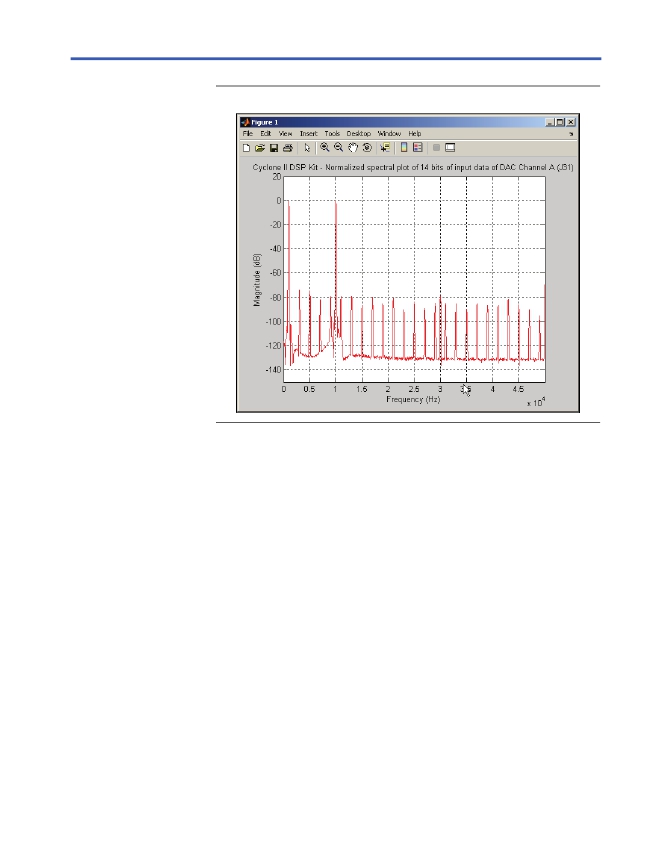This screenshot has height=864, width=672.
Task: Toggle the Data Cursor tool
Action: coord(385,147)
